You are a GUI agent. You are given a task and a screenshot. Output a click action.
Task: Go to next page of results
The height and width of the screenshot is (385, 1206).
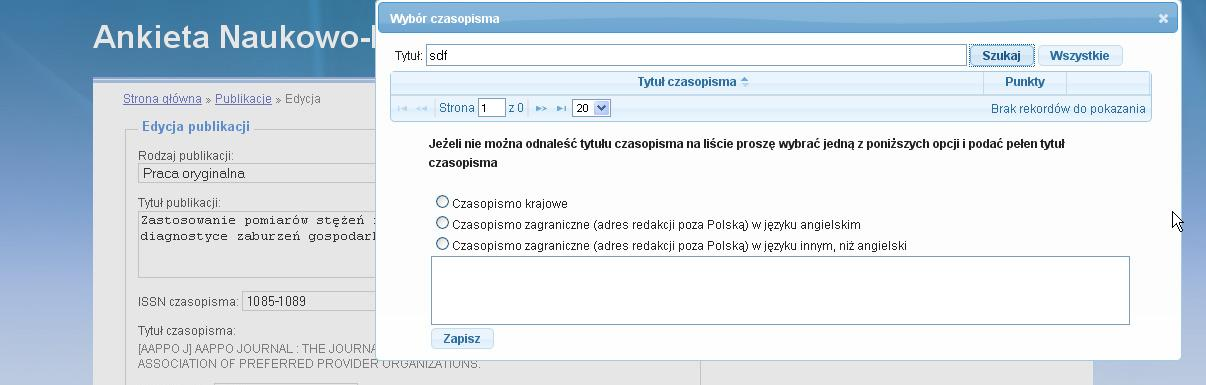pos(541,108)
